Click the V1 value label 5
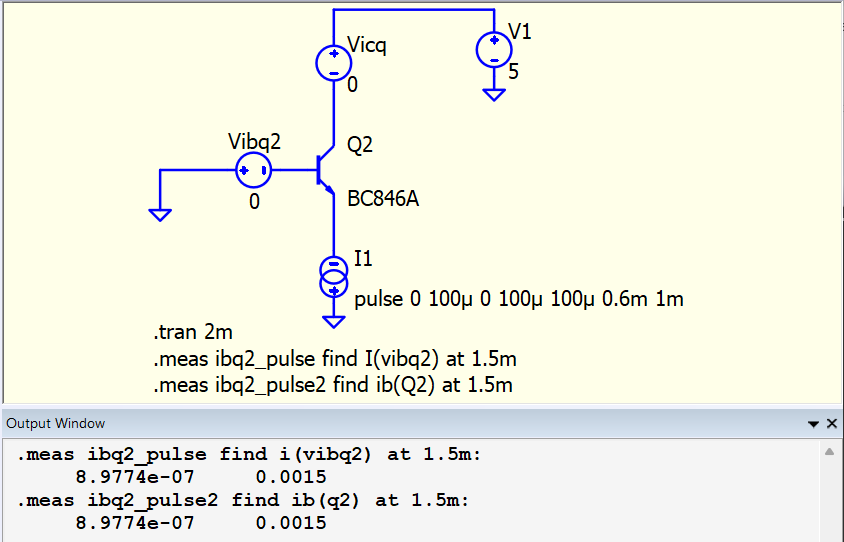The height and width of the screenshot is (542, 844). coord(514,72)
